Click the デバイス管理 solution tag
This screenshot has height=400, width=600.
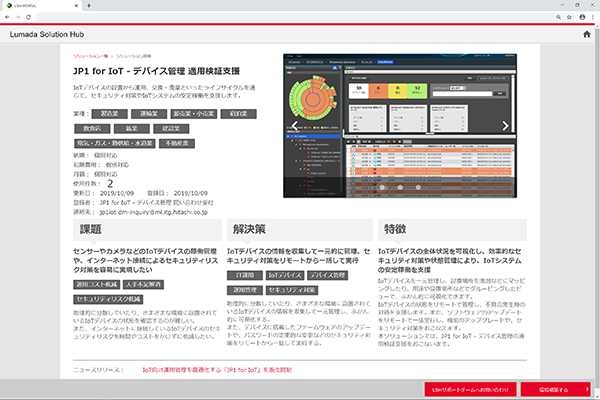tap(328, 275)
